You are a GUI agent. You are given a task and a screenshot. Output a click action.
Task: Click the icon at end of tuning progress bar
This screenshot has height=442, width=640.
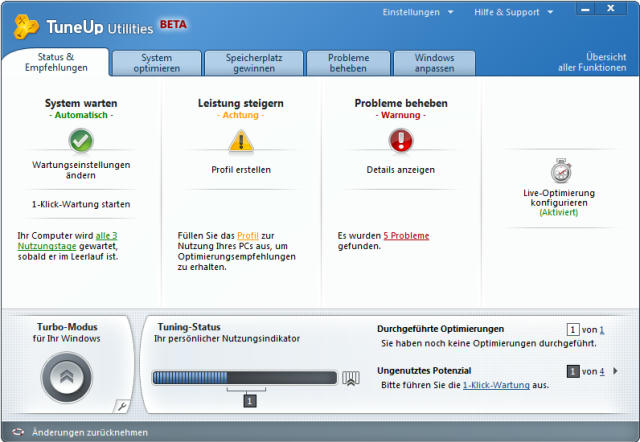coord(351,378)
